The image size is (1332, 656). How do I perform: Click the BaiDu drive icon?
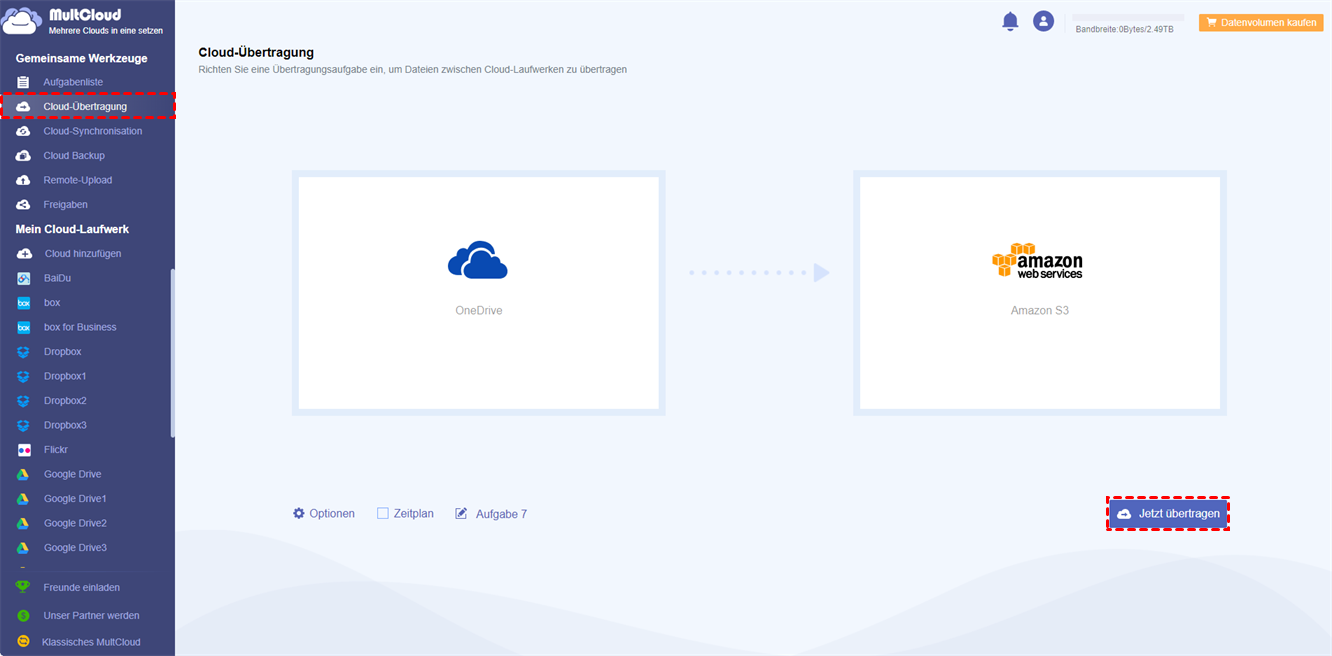point(23,278)
